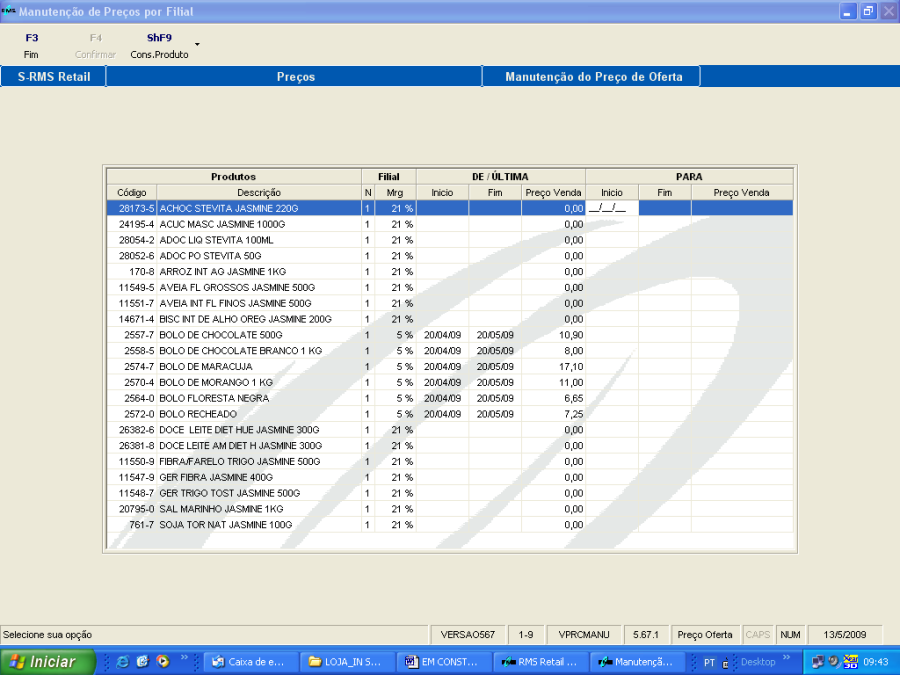Switch to RMS Retail taskbar button

(540, 662)
